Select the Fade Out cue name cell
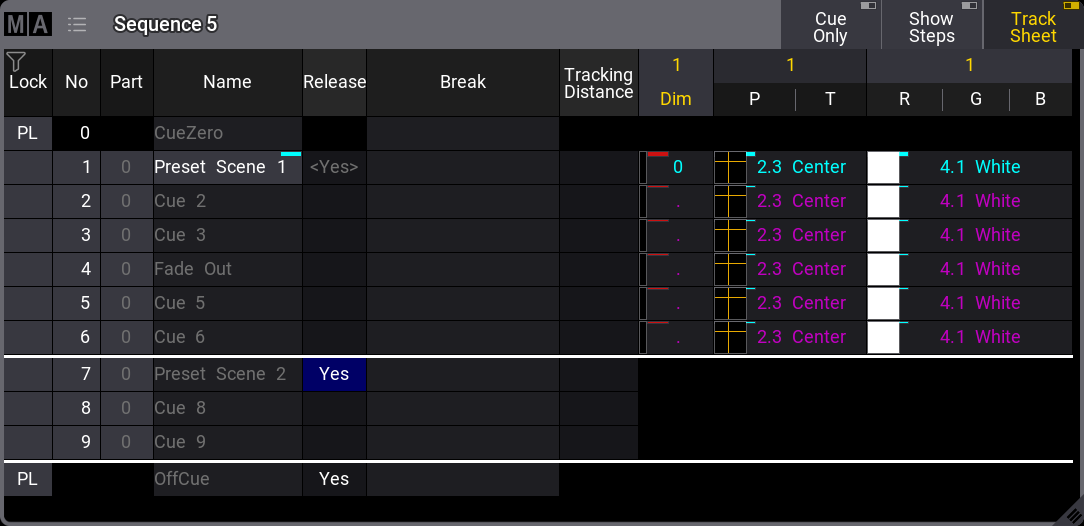This screenshot has width=1084, height=526. pyautogui.click(x=227, y=269)
